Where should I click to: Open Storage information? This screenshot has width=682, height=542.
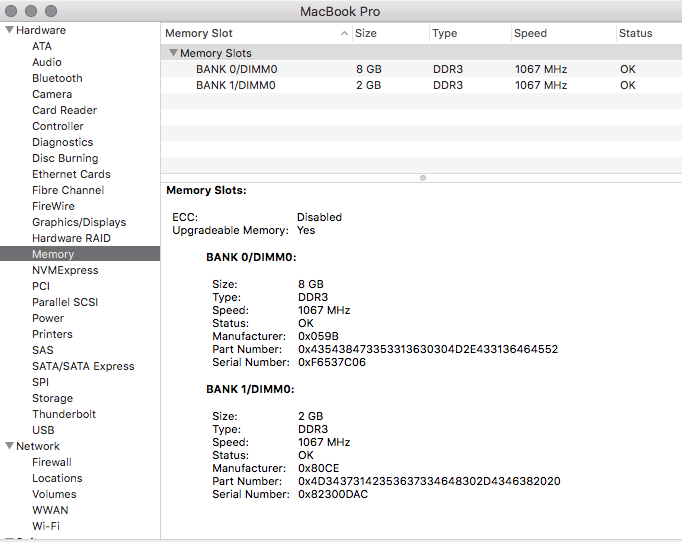(x=52, y=398)
